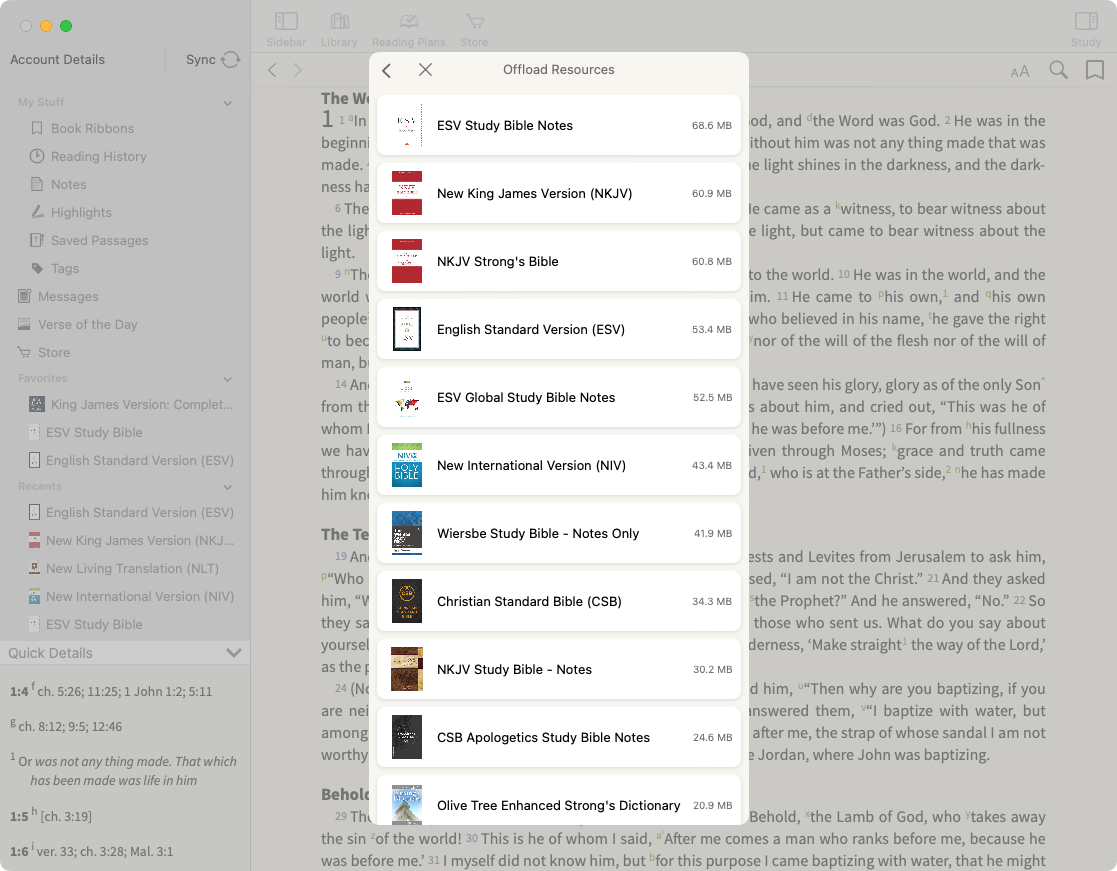Select ESV Global Study Bible Notes resource

coord(558,397)
